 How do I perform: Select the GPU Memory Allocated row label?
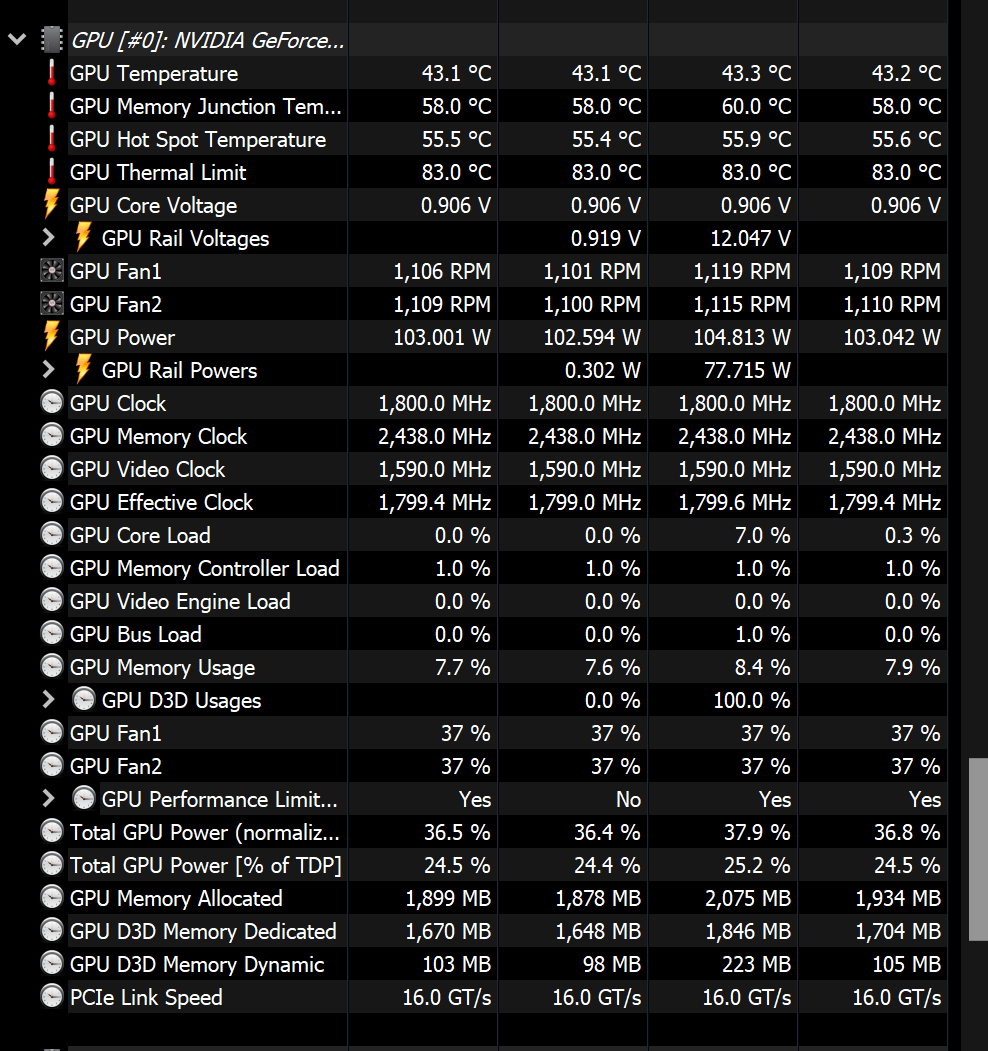pyautogui.click(x=176, y=898)
